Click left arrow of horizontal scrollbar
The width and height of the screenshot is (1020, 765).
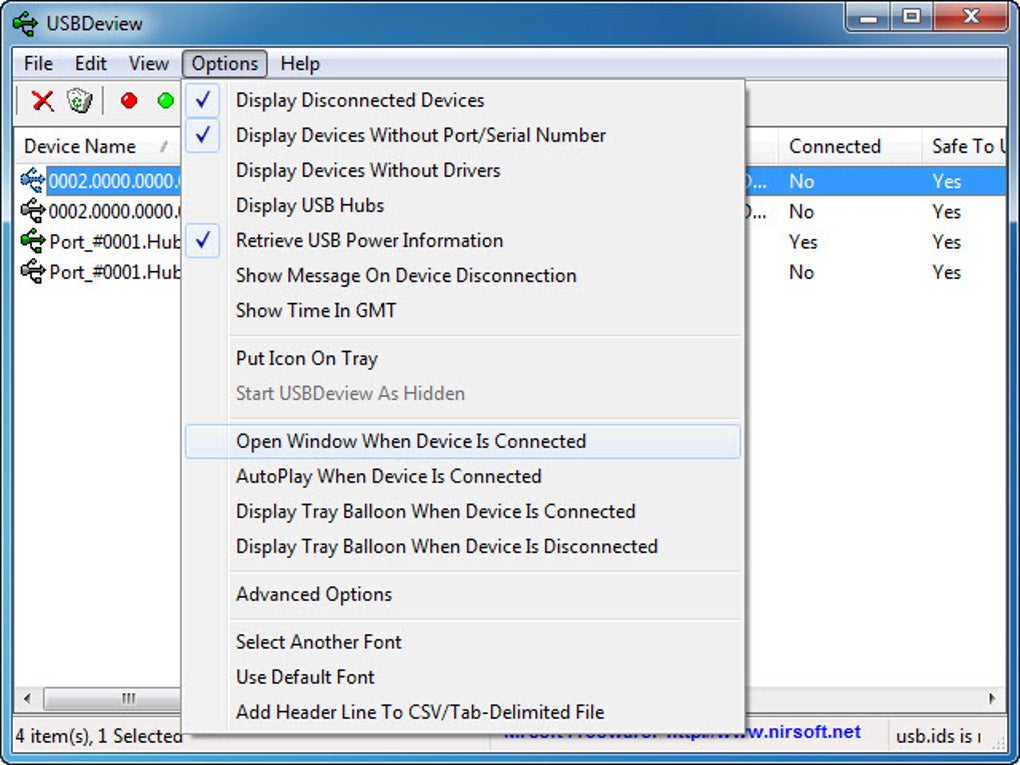point(27,699)
